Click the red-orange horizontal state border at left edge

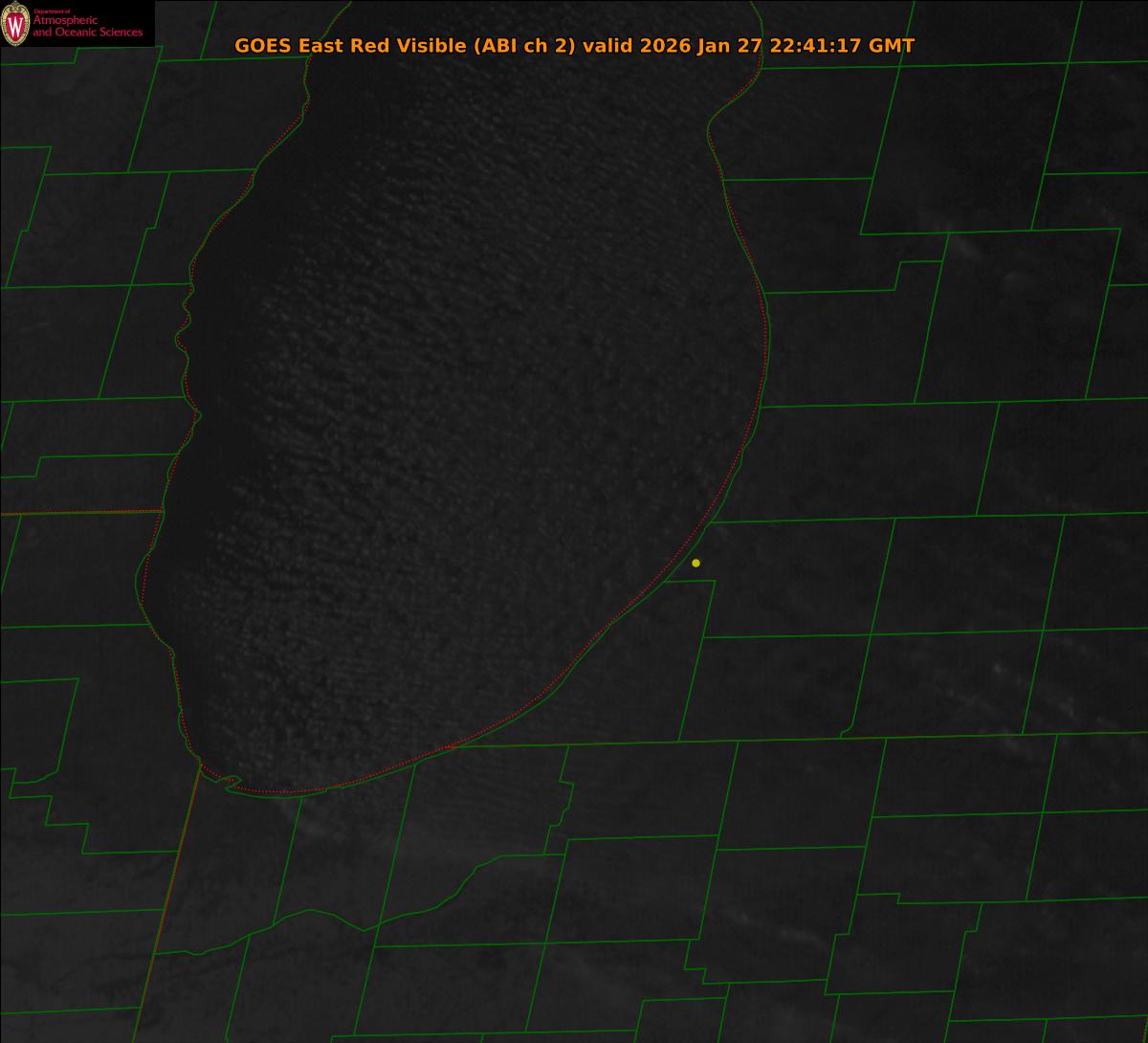(77, 513)
